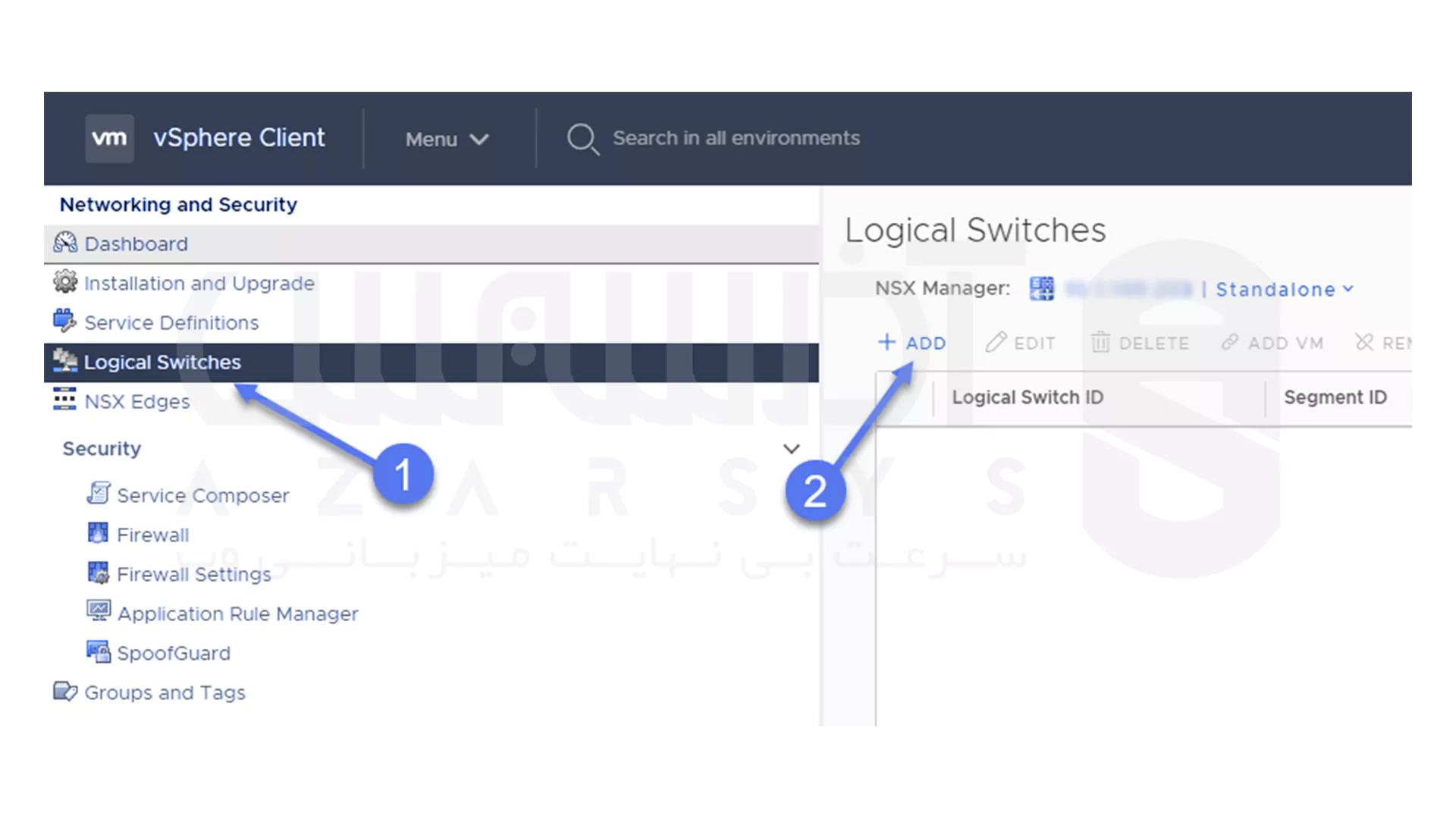The width and height of the screenshot is (1456, 819).
Task: Open Service Definitions
Action: coord(171,322)
